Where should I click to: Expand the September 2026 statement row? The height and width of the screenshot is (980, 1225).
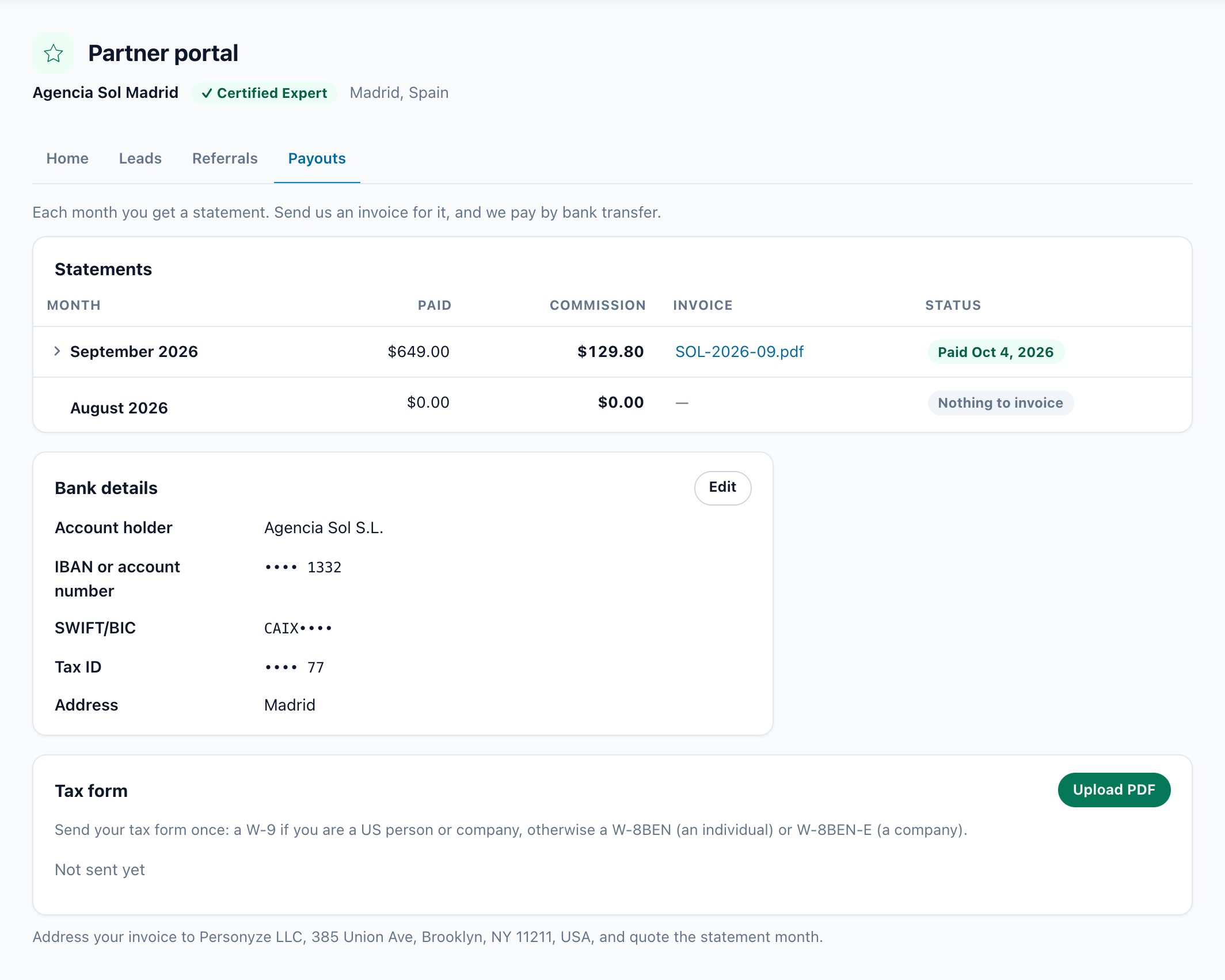coord(57,351)
